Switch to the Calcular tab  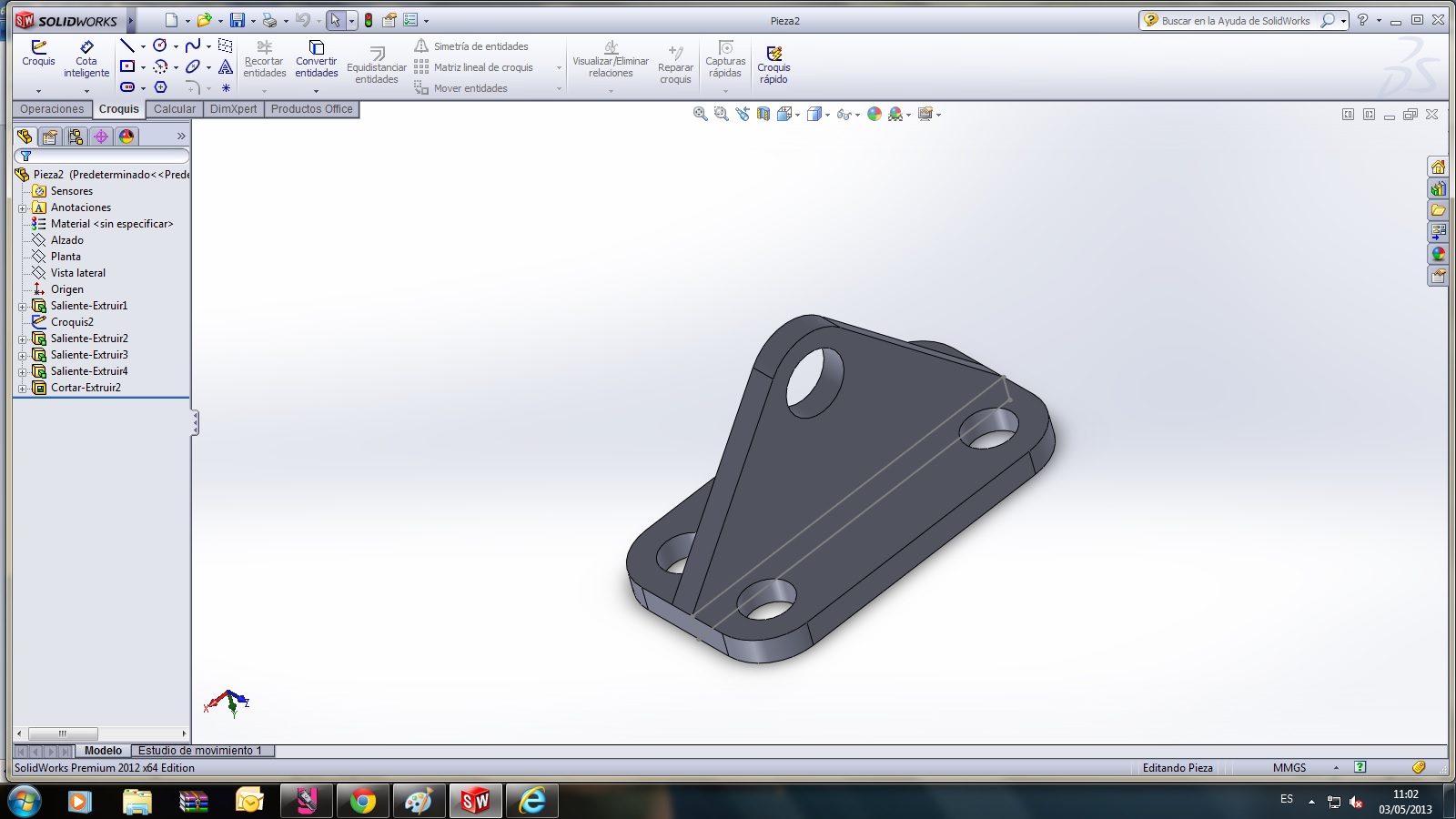coord(175,109)
